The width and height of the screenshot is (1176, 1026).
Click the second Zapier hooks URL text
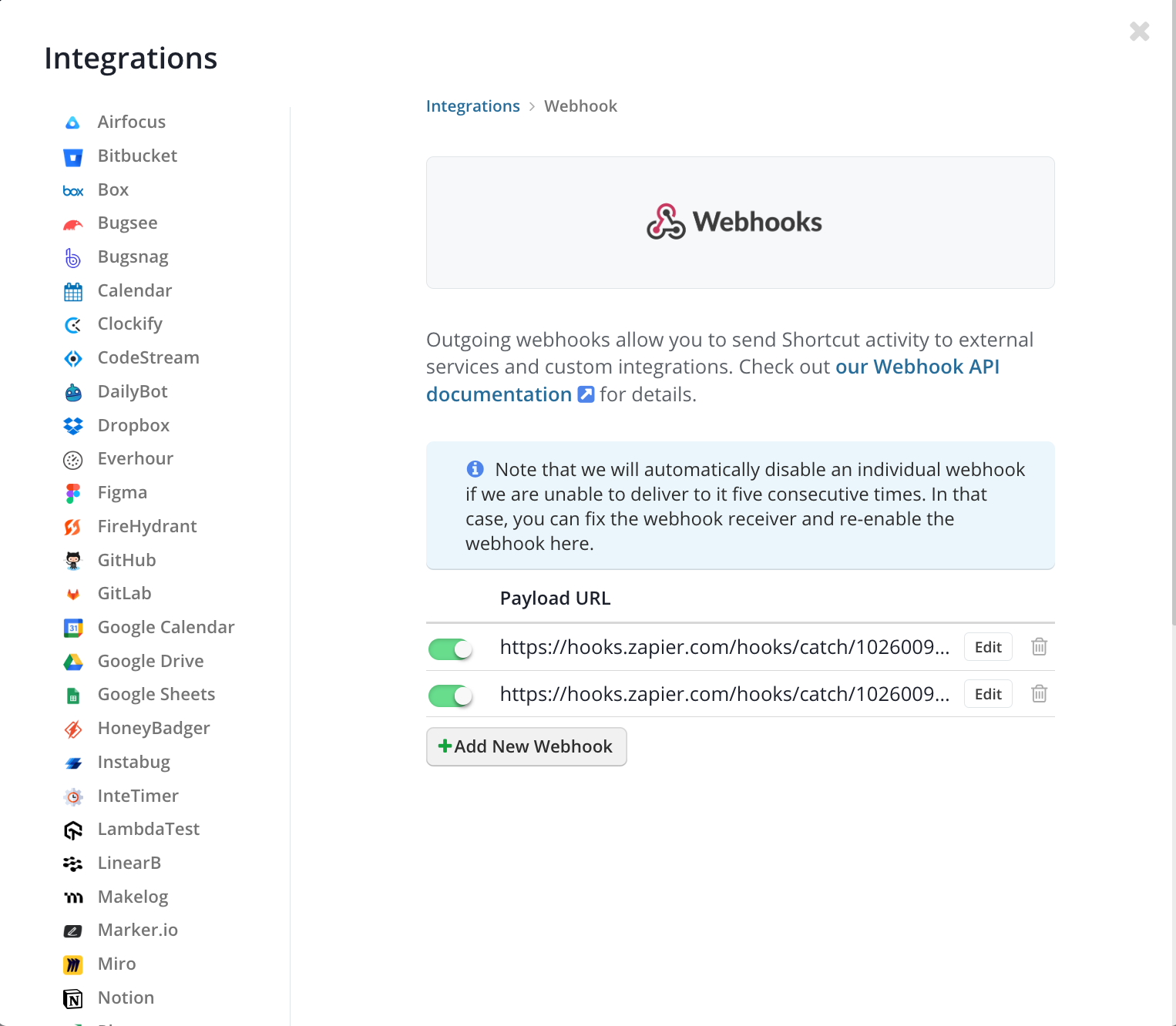tap(724, 694)
